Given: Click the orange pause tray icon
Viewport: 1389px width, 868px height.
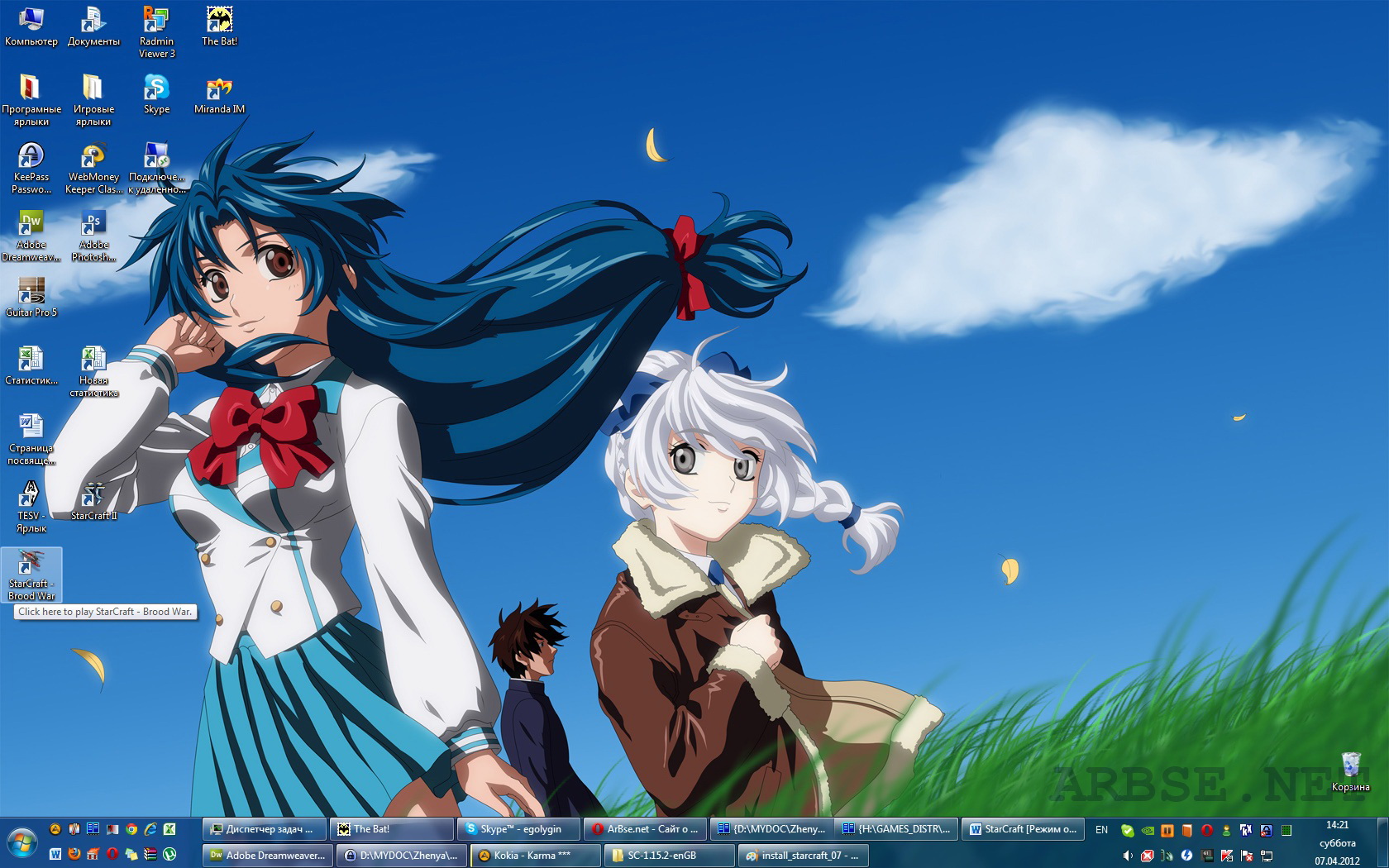Looking at the screenshot, I should pyautogui.click(x=1167, y=830).
